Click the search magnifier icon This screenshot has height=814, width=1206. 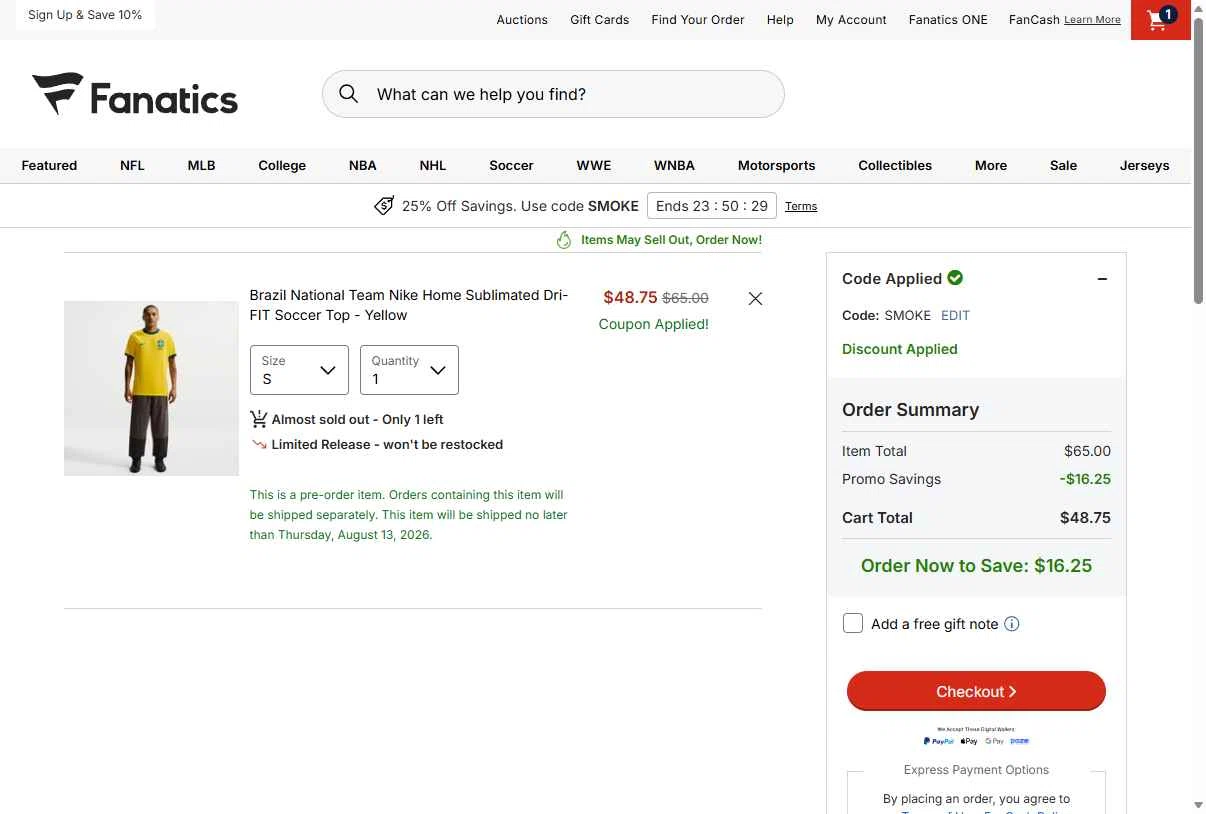pos(348,94)
